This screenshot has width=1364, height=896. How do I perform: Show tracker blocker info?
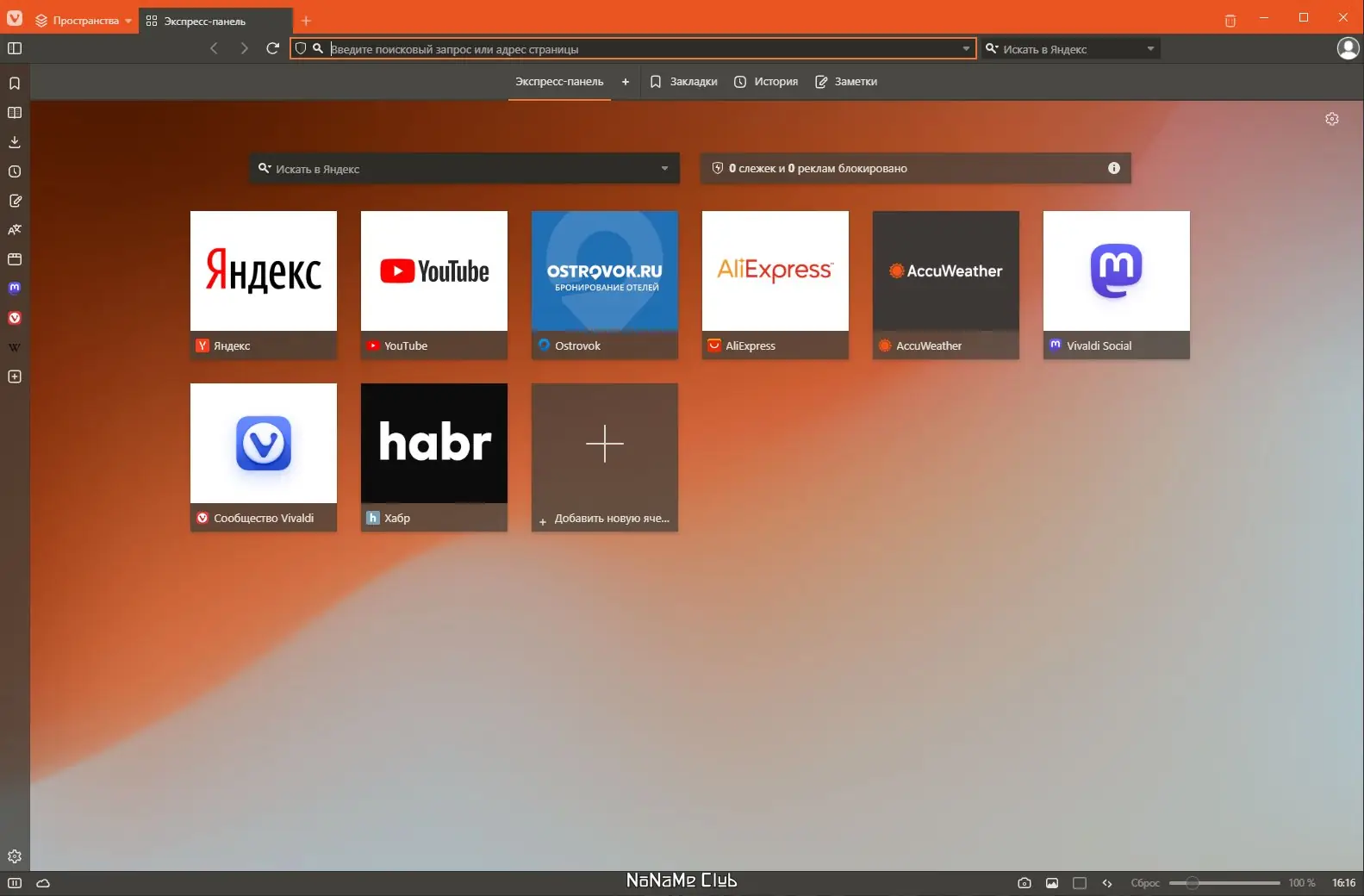[x=1114, y=168]
